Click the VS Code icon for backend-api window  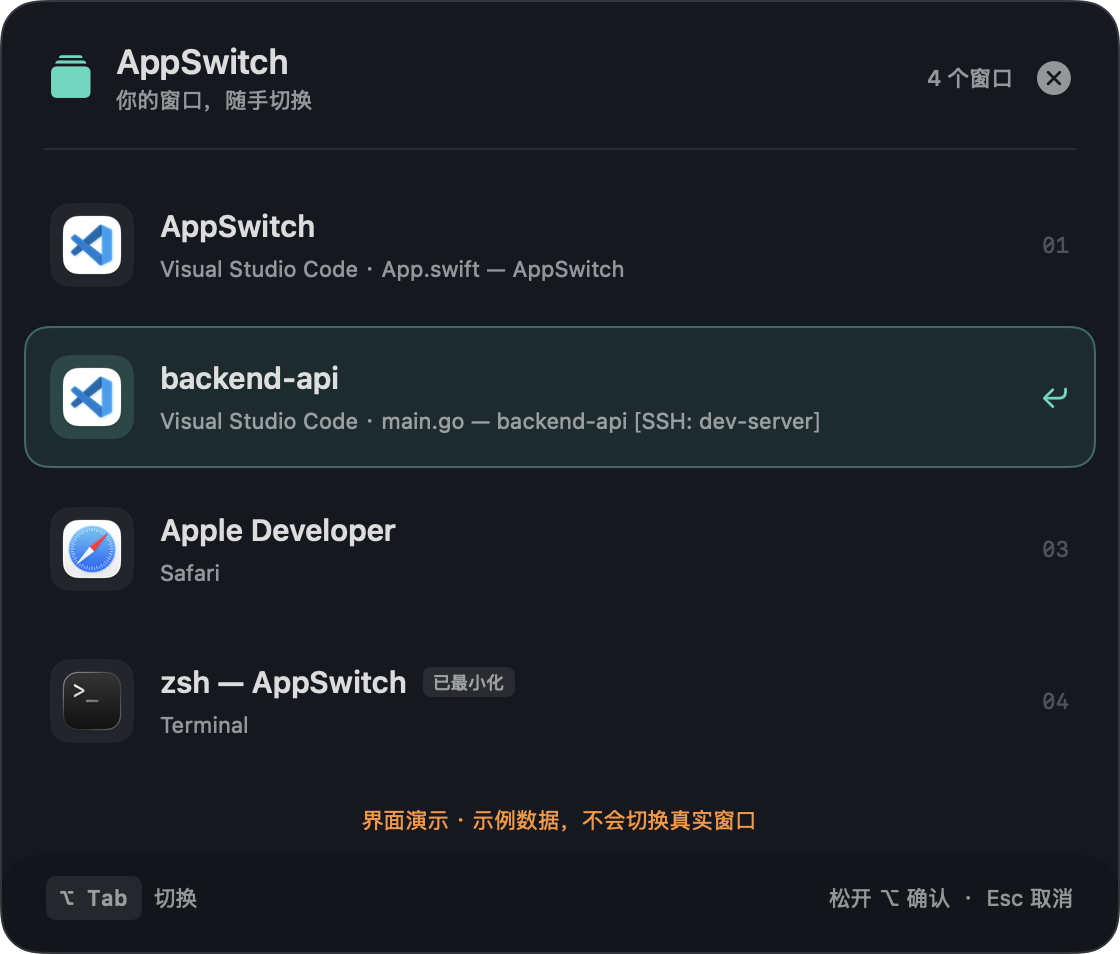[91, 397]
